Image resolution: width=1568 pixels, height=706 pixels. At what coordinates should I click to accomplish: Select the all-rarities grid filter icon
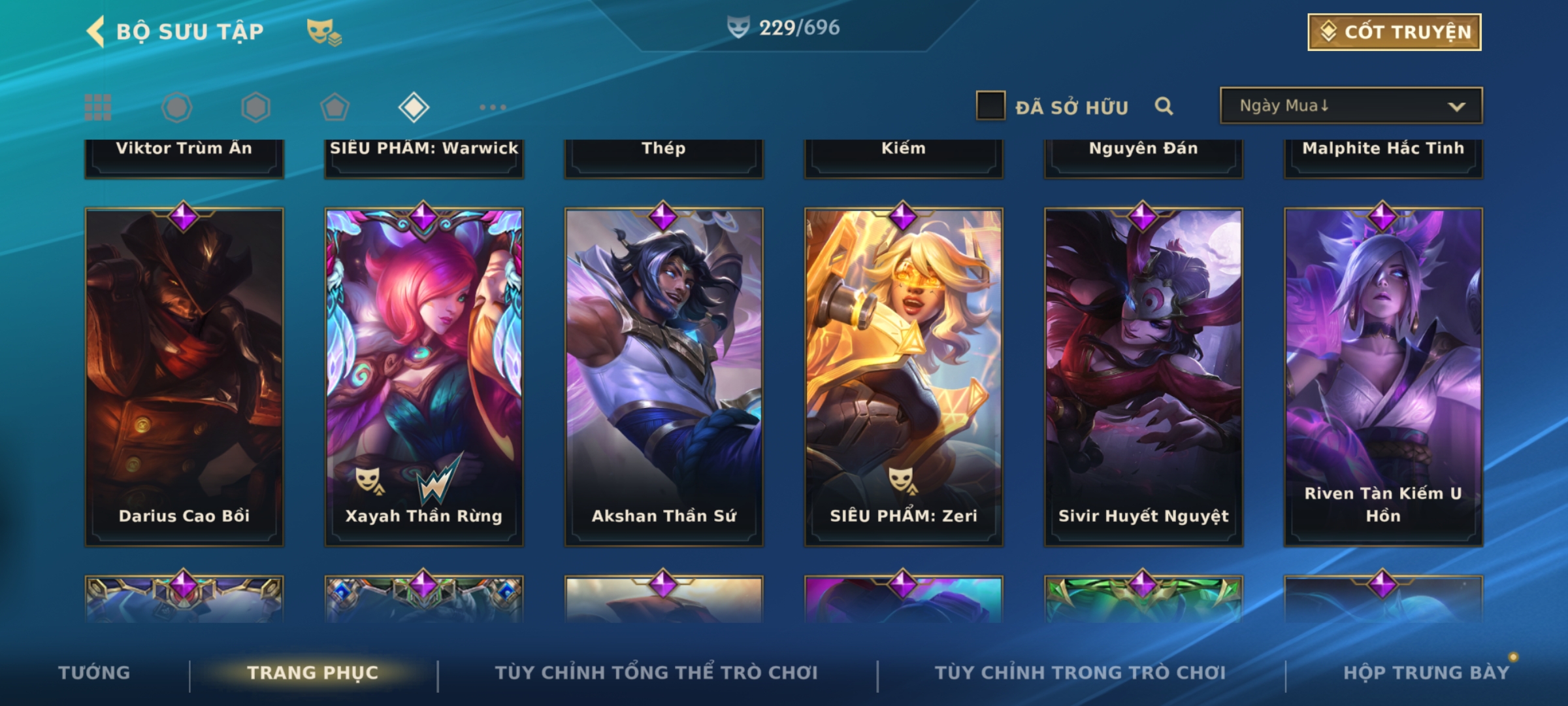coord(98,107)
